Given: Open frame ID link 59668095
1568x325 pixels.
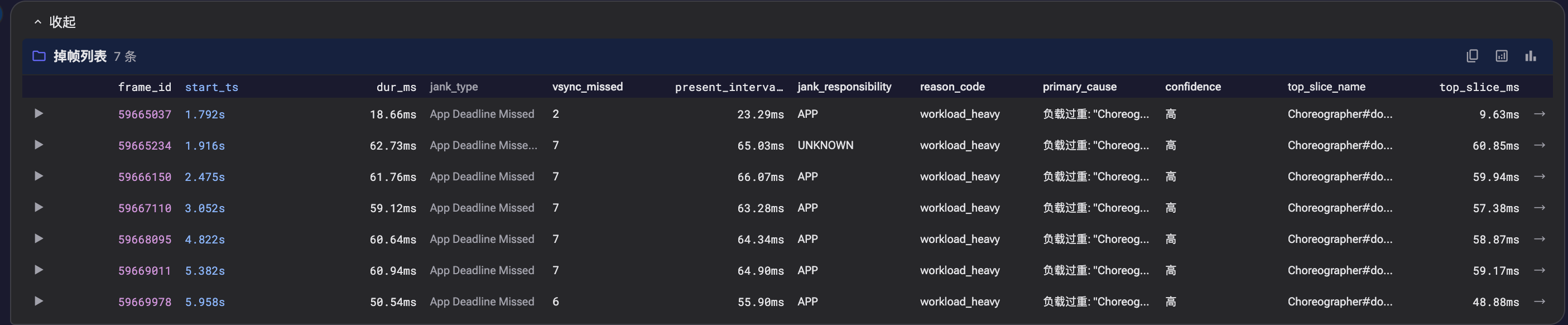Looking at the screenshot, I should click(x=145, y=239).
